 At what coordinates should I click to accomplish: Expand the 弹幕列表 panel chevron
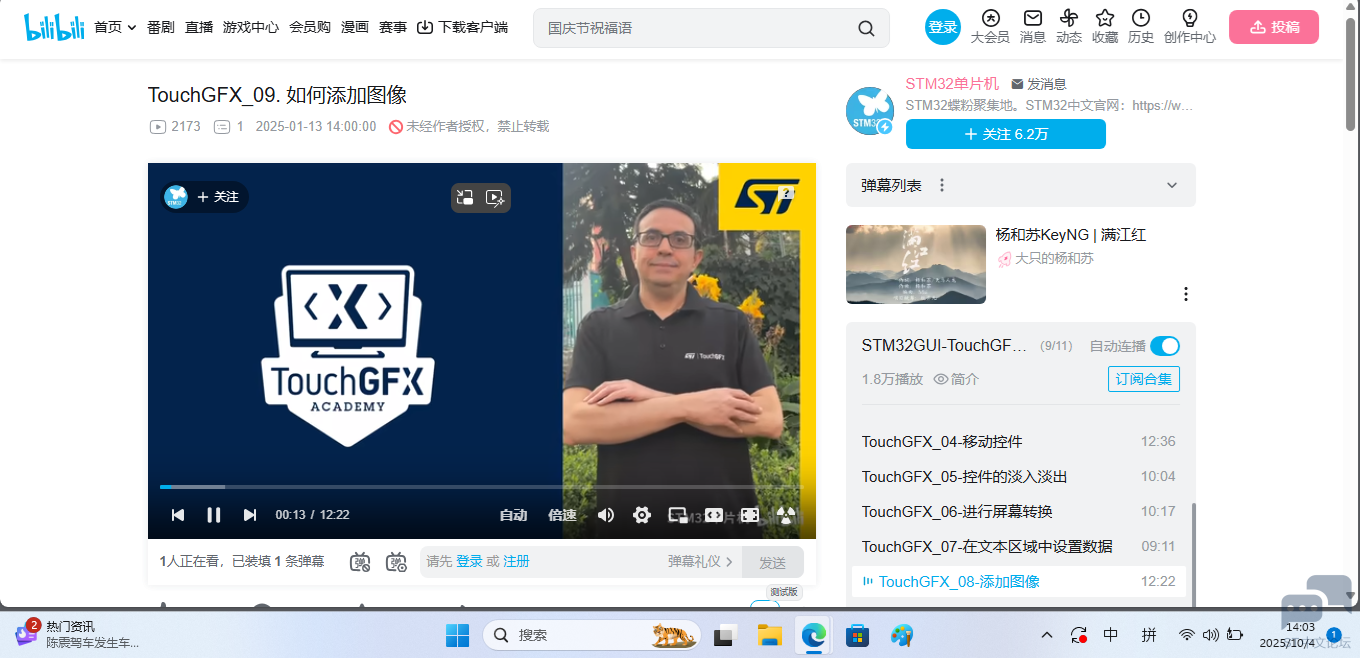(x=1172, y=185)
